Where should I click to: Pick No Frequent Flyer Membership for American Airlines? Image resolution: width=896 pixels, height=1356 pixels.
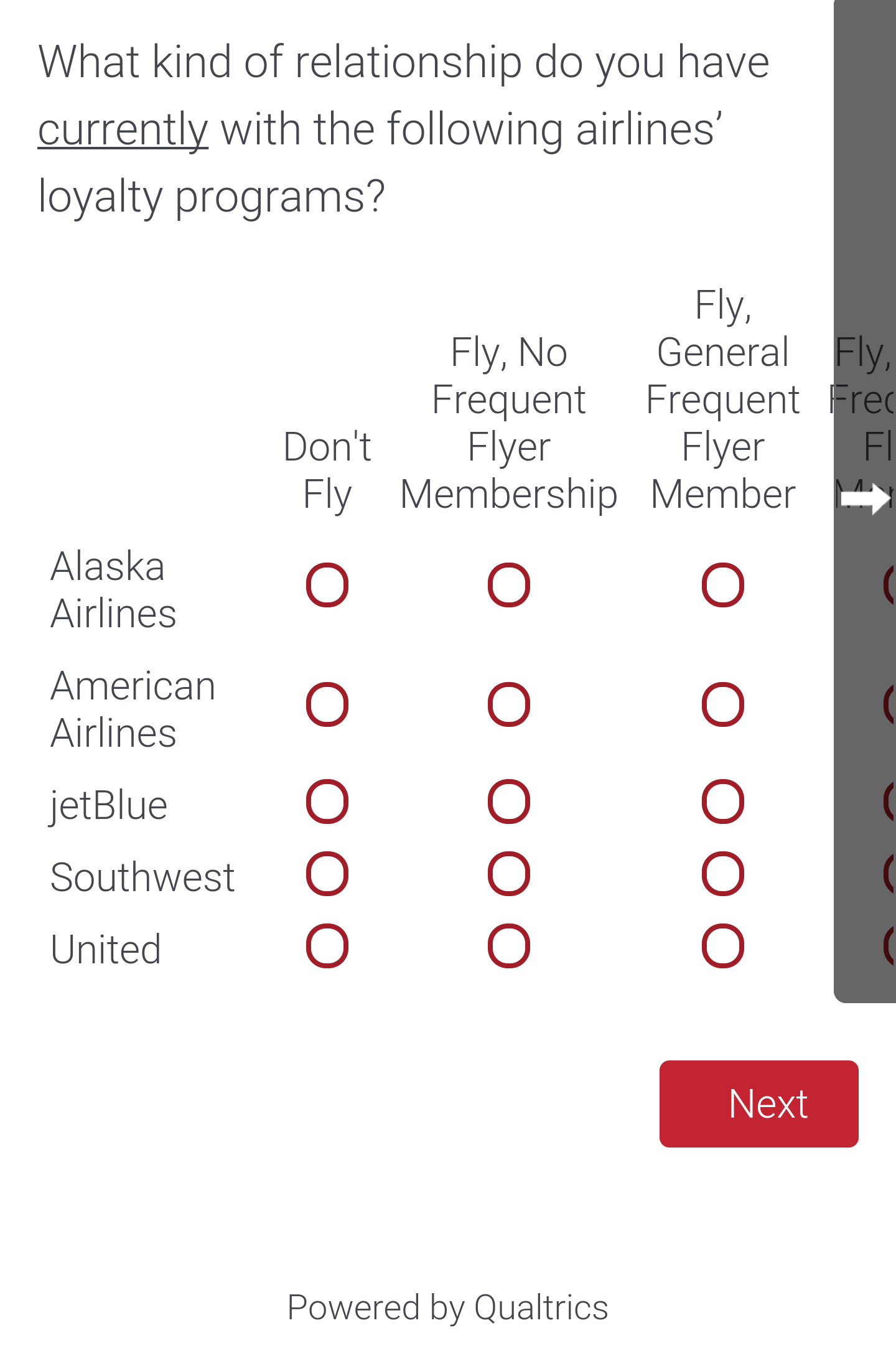tap(509, 704)
